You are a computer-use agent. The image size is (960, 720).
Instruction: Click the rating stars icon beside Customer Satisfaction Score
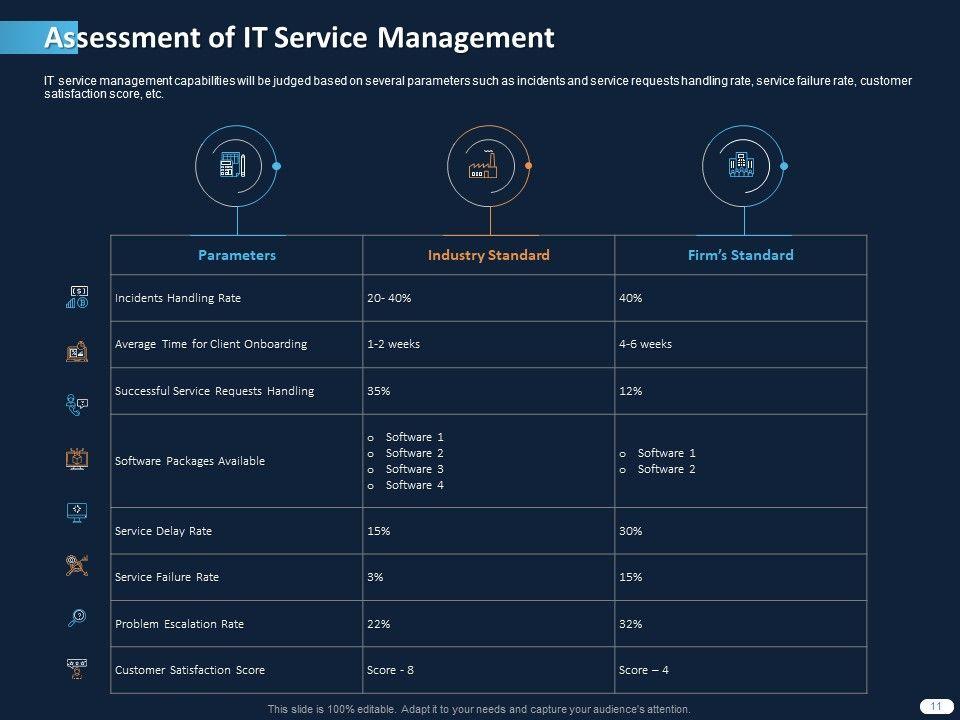[77, 669]
